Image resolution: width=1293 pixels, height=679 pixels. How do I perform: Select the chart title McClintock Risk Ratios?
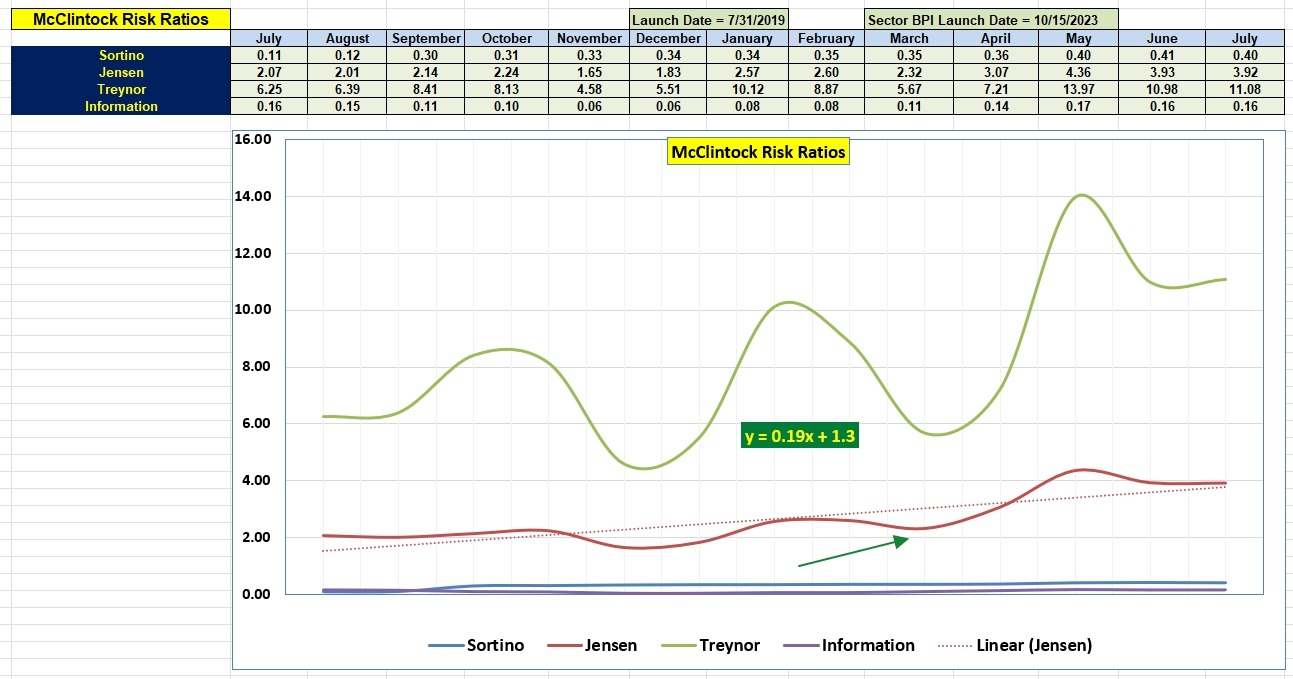pos(758,153)
